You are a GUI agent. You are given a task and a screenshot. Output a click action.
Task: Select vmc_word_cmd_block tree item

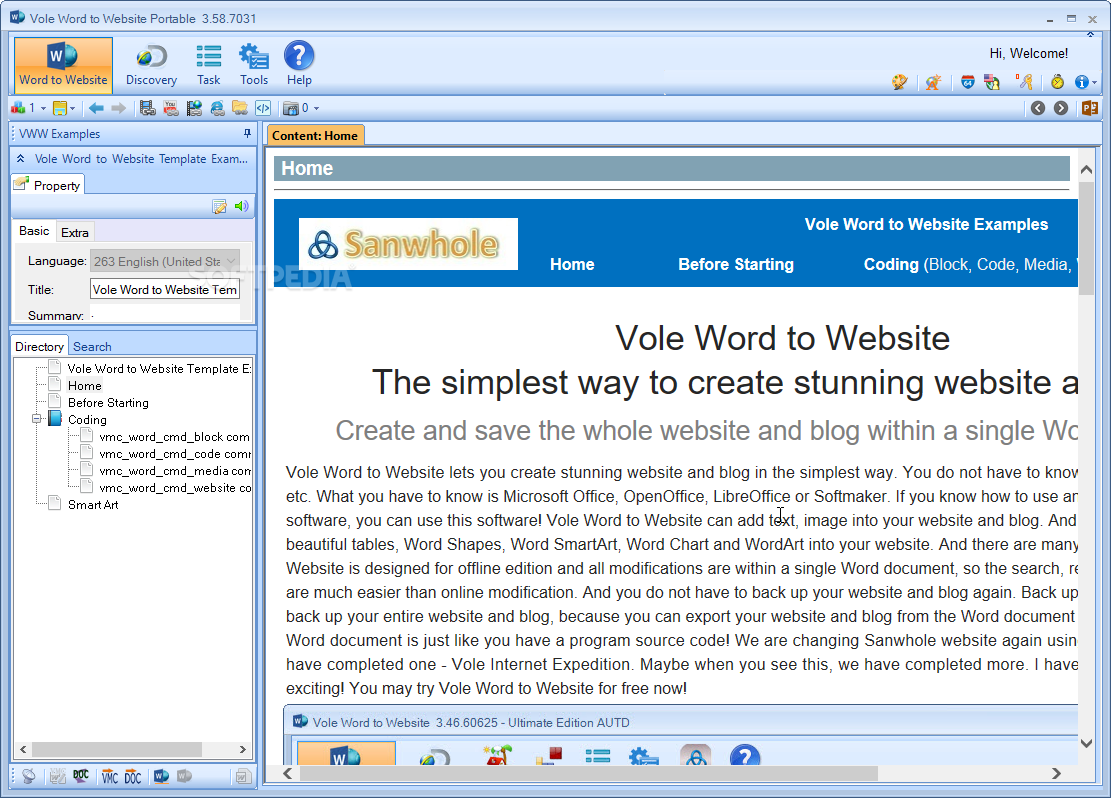pyautogui.click(x=174, y=437)
